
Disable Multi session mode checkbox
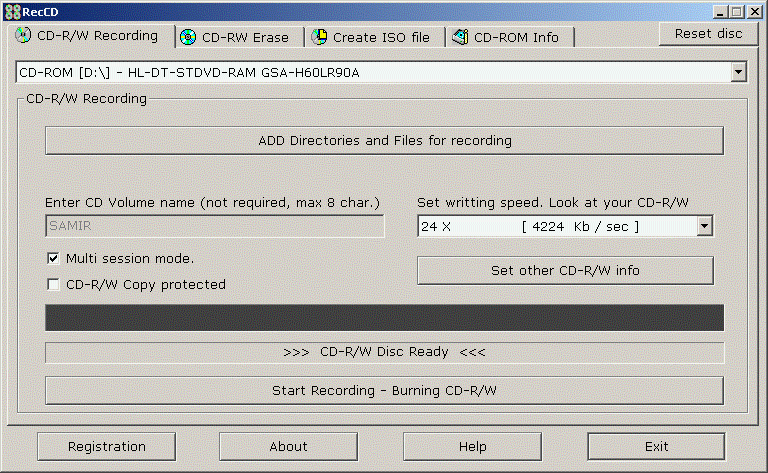click(54, 258)
